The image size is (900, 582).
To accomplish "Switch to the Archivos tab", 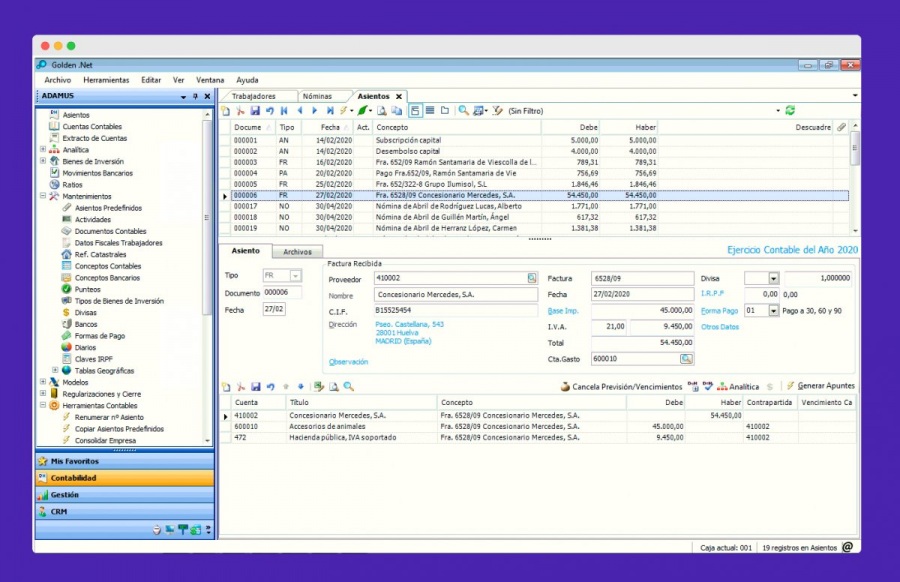I will 297,252.
